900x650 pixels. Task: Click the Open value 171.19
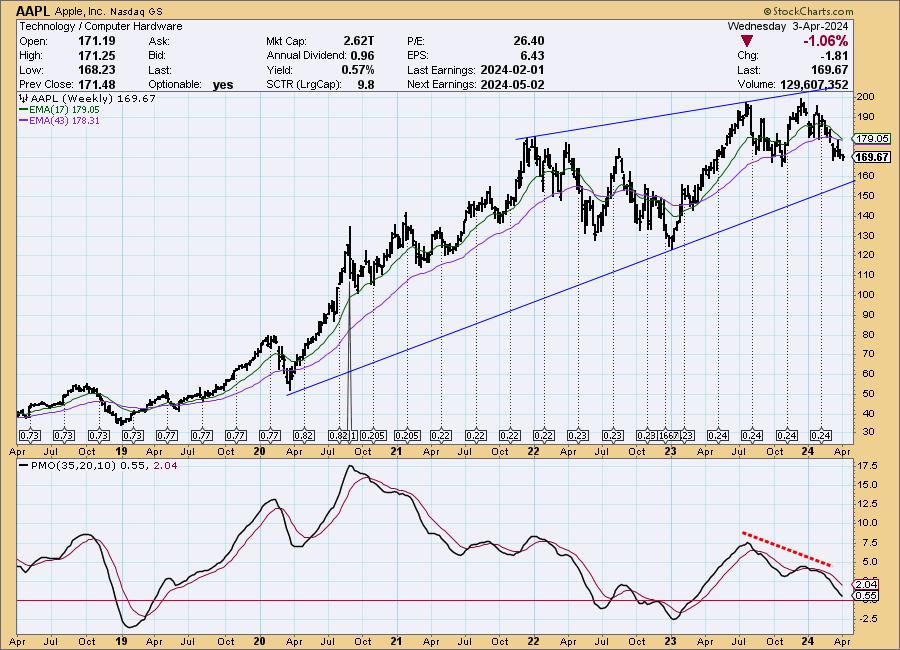(96, 41)
